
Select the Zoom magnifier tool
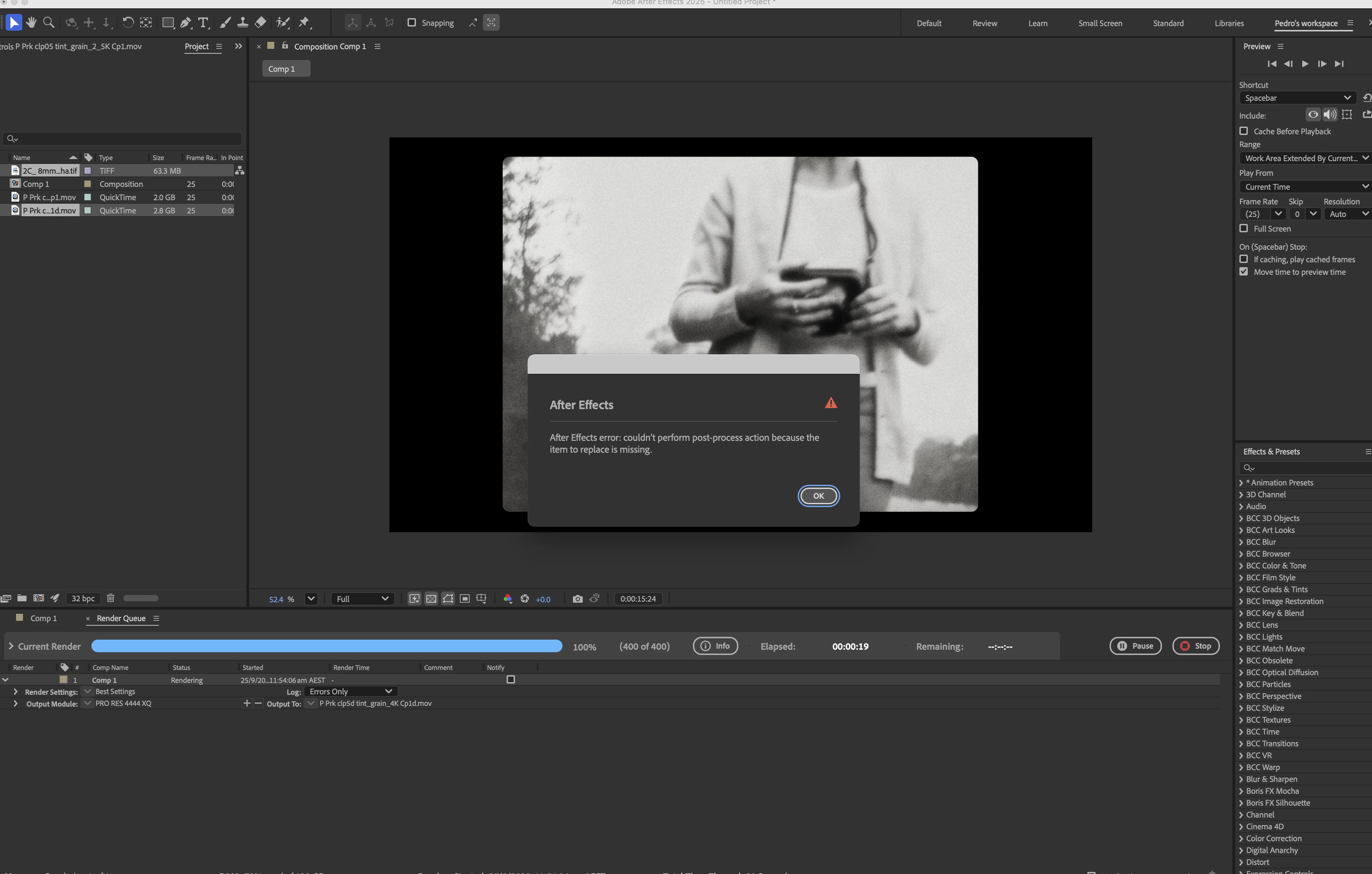49,22
